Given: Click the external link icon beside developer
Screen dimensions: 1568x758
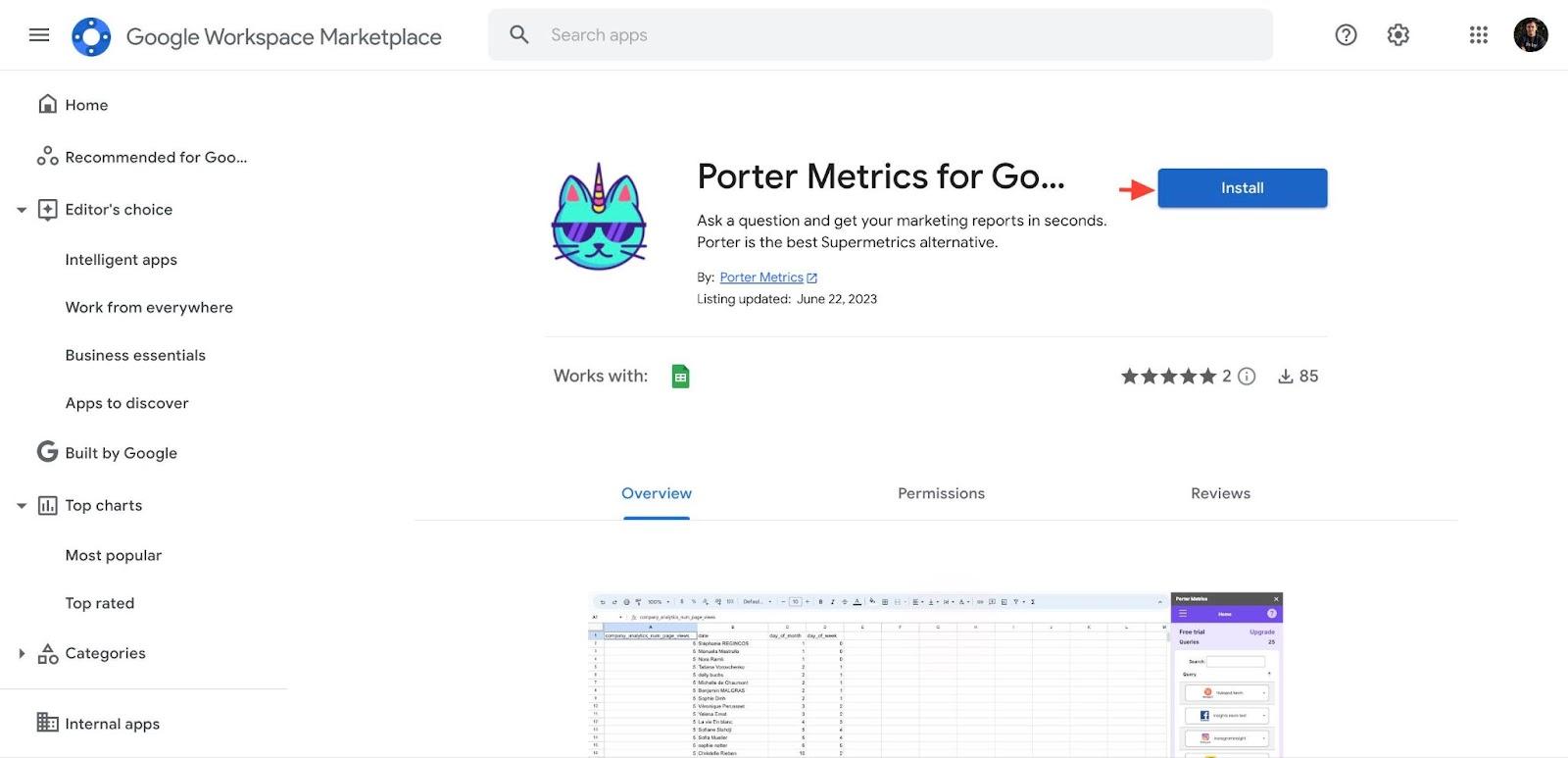Looking at the screenshot, I should (811, 278).
